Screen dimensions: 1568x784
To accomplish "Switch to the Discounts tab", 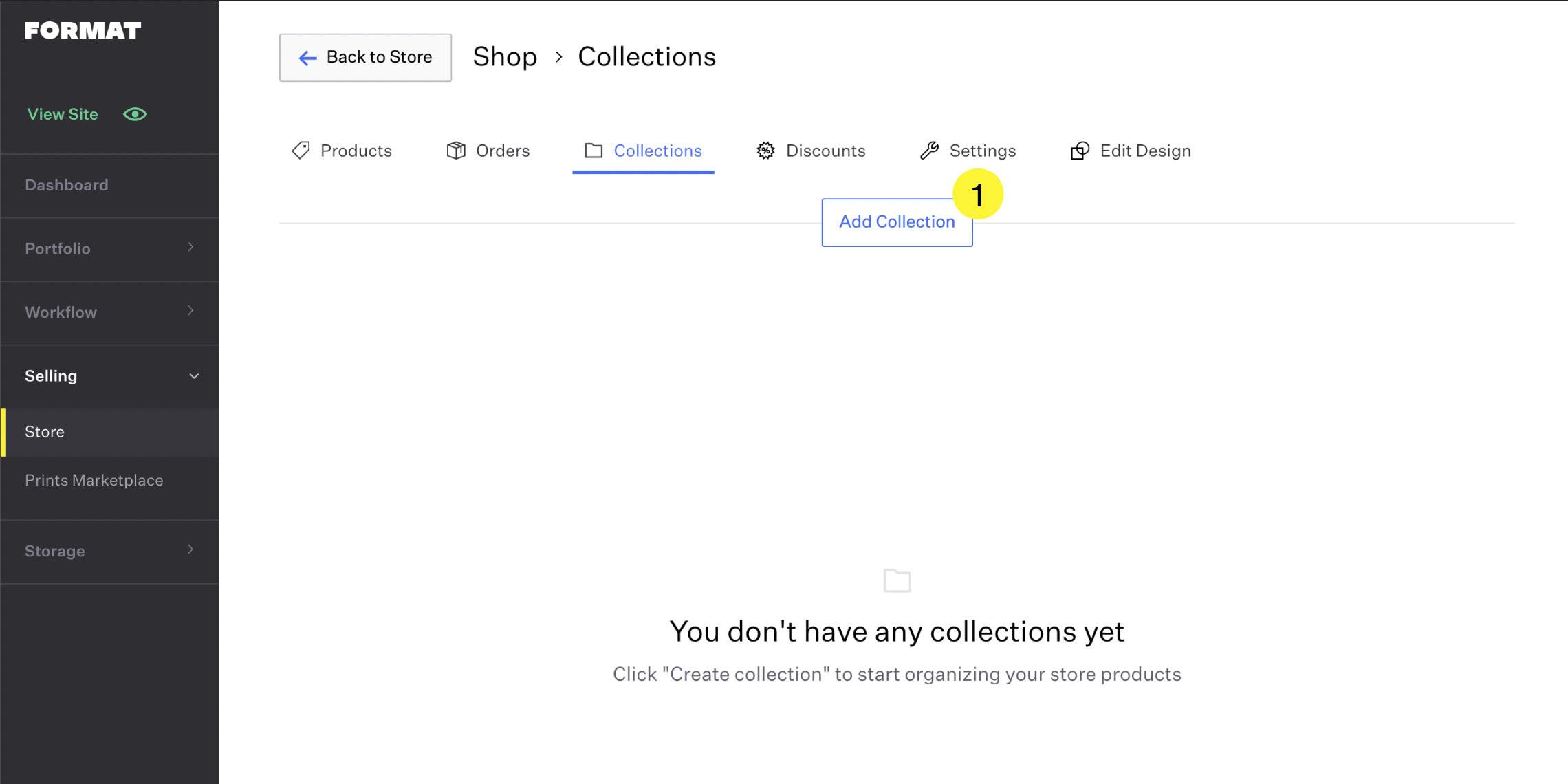I will 825,151.
